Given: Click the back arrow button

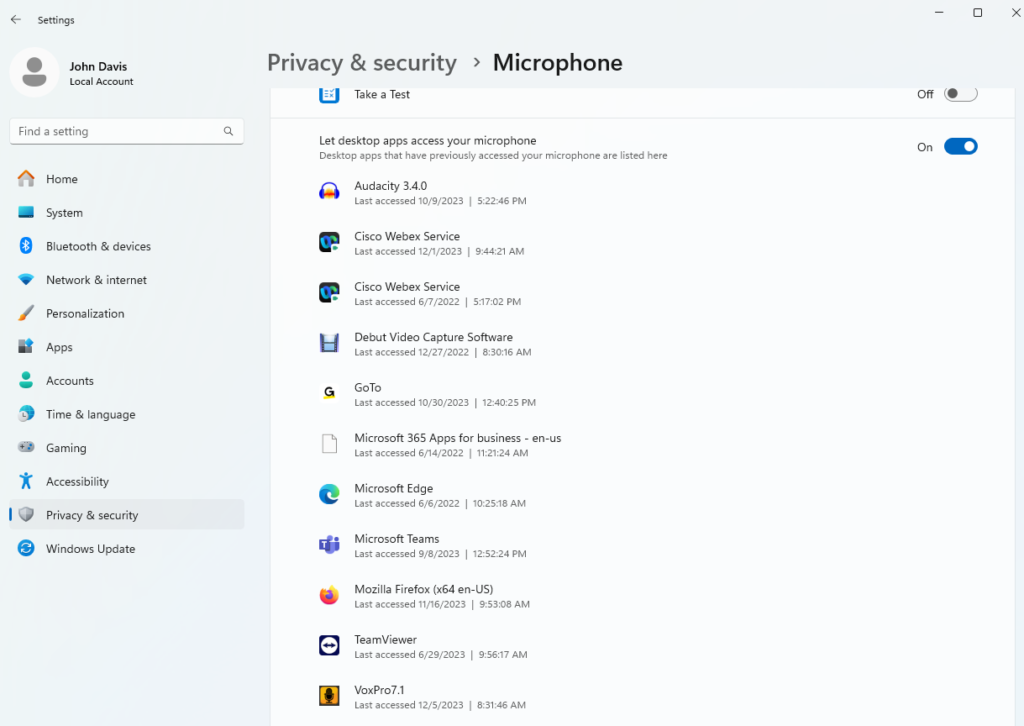Looking at the screenshot, I should point(16,20).
